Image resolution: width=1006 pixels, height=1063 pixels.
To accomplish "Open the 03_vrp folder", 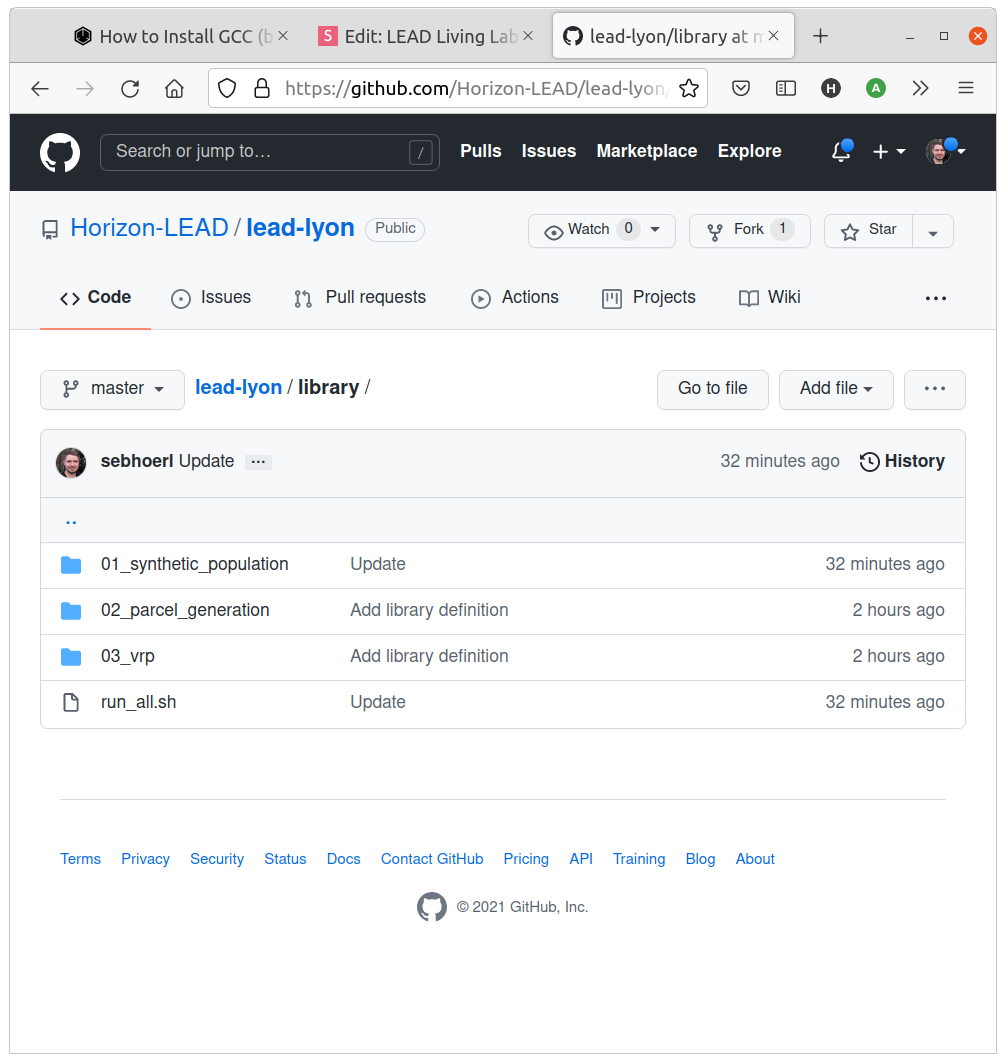I will 127,656.
